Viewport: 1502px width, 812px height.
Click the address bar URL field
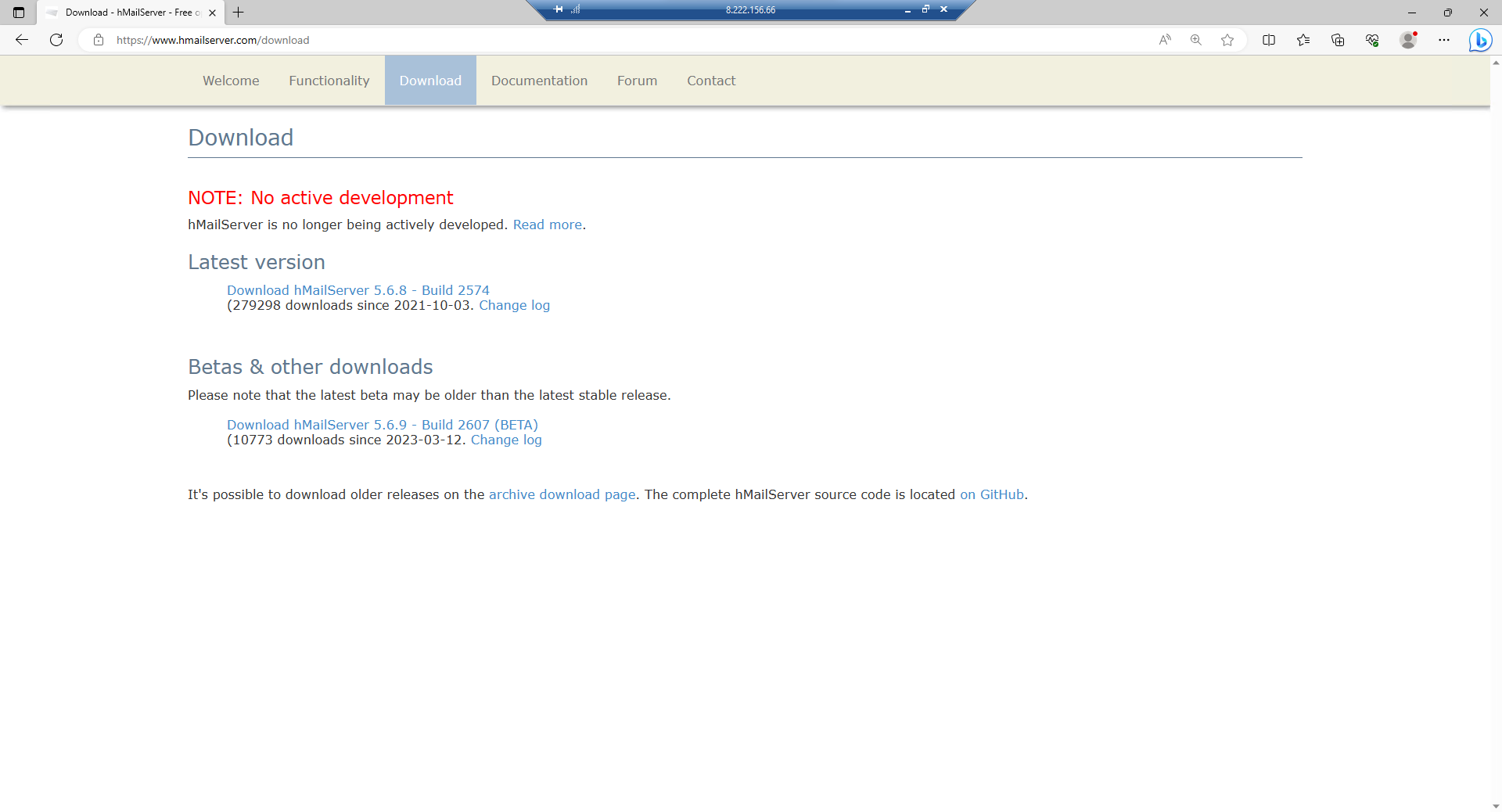626,40
